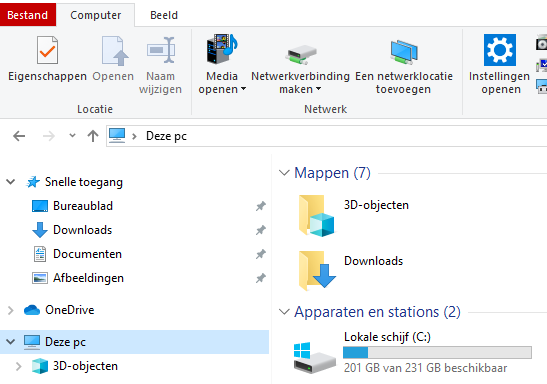Open Downloads folder in Mappen section

(x=316, y=271)
